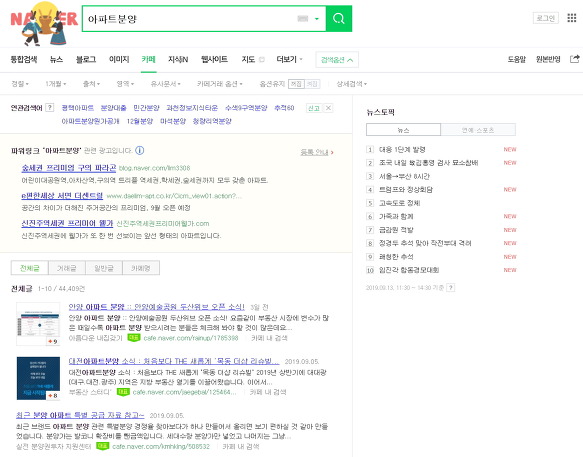Click the Naver logo with holiday doodle
Image resolution: width=583 pixels, height=457 pixels.
point(44,23)
